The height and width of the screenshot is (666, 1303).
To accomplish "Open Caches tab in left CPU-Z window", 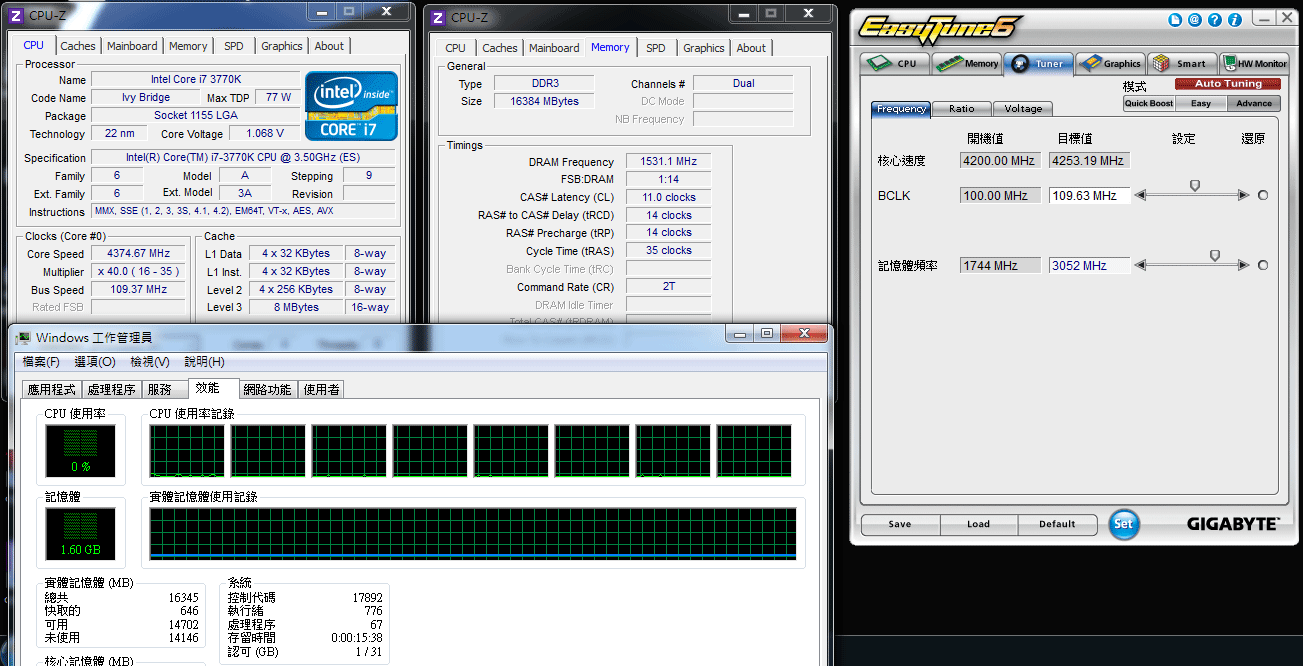I will 78,46.
